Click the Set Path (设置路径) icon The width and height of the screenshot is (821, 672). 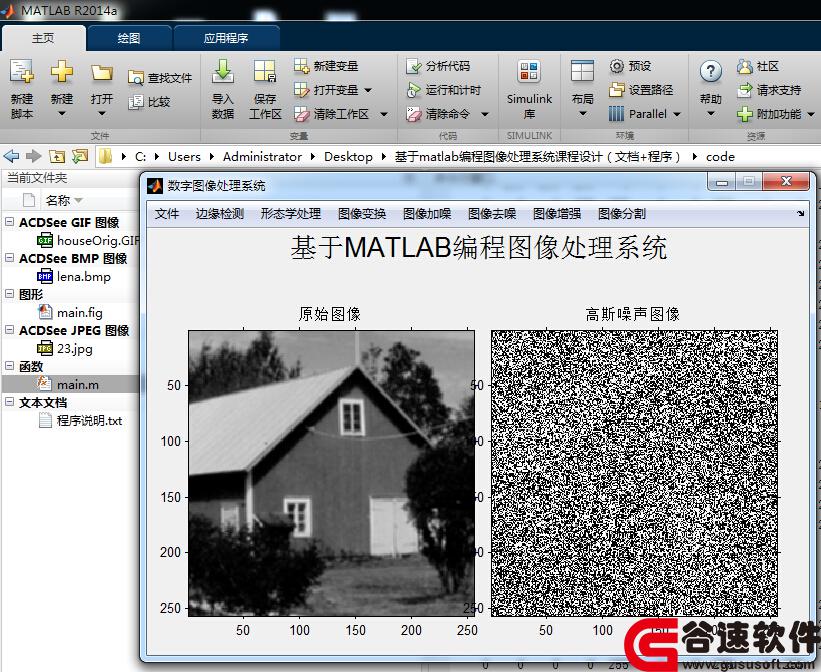pos(617,90)
